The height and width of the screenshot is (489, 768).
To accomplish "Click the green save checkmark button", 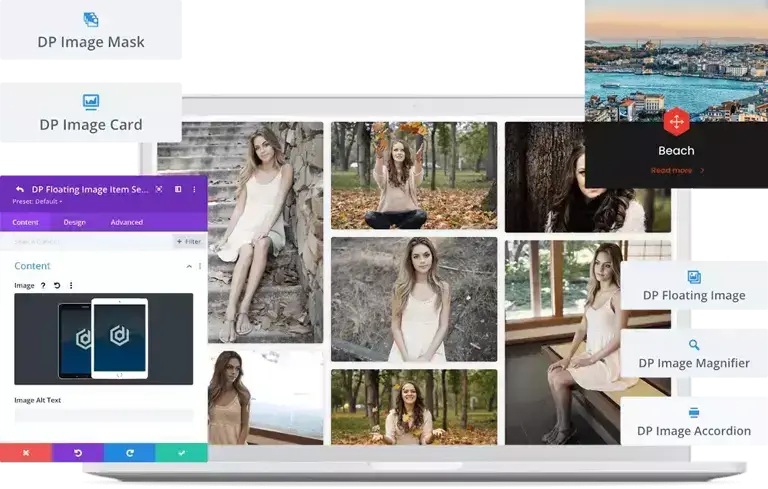I will click(182, 453).
